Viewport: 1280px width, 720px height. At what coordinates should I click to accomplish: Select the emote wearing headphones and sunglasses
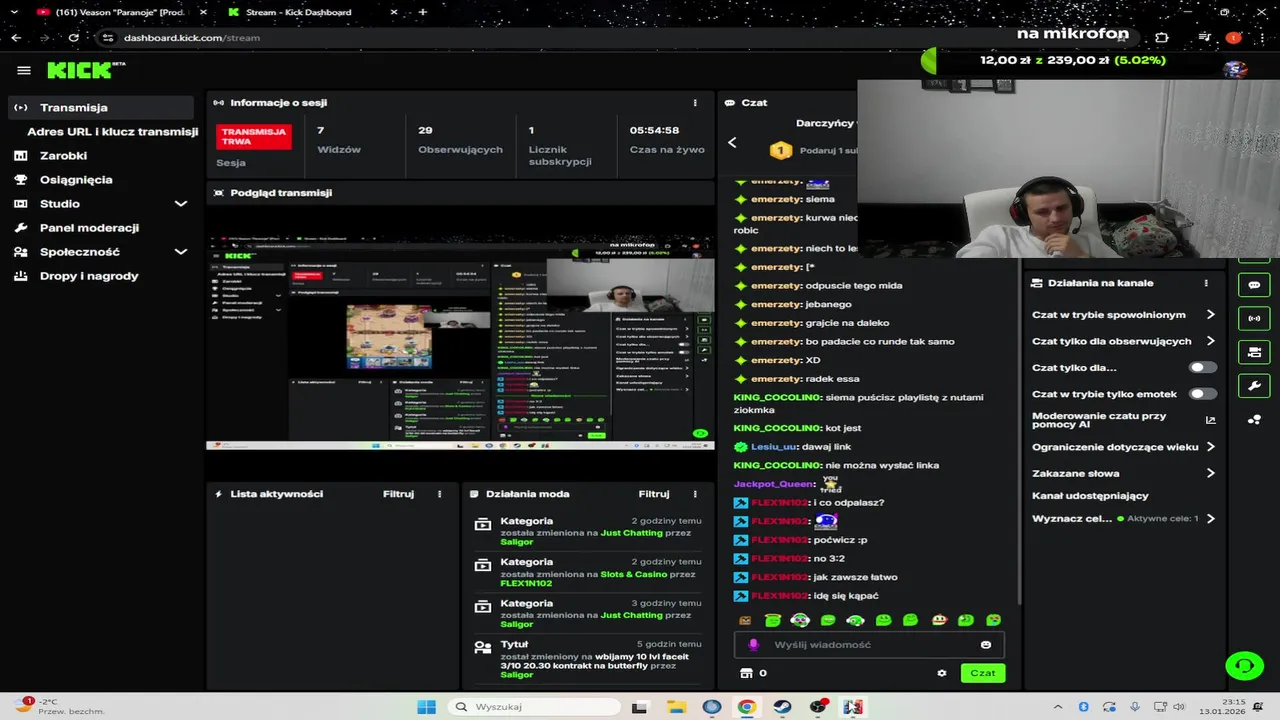pos(800,620)
